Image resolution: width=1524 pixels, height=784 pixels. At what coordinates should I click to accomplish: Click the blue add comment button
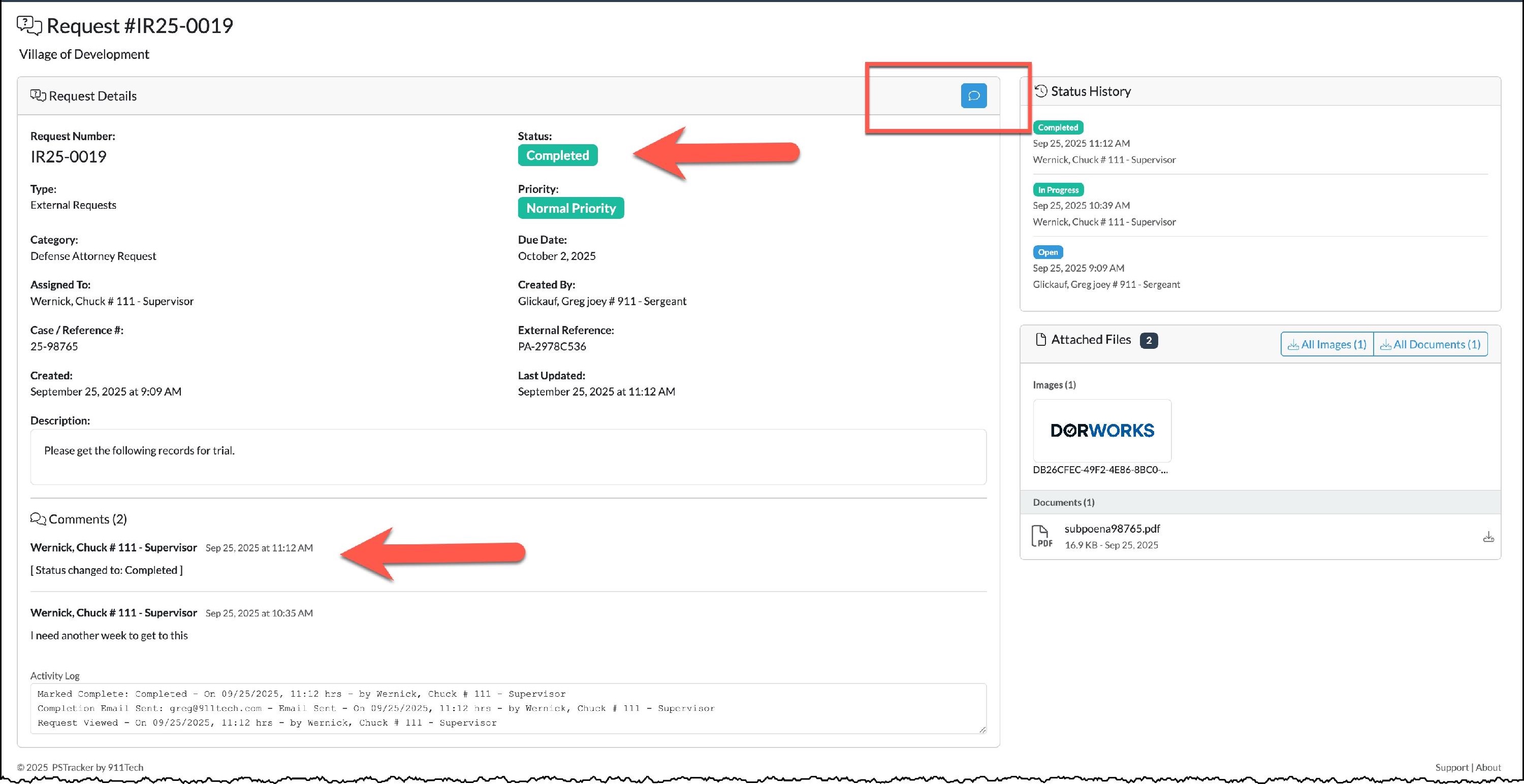pyautogui.click(x=973, y=96)
